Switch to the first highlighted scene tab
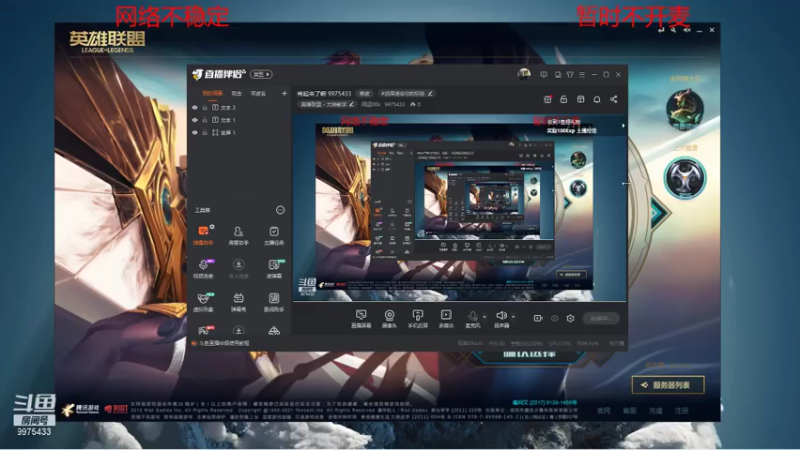 [212, 93]
